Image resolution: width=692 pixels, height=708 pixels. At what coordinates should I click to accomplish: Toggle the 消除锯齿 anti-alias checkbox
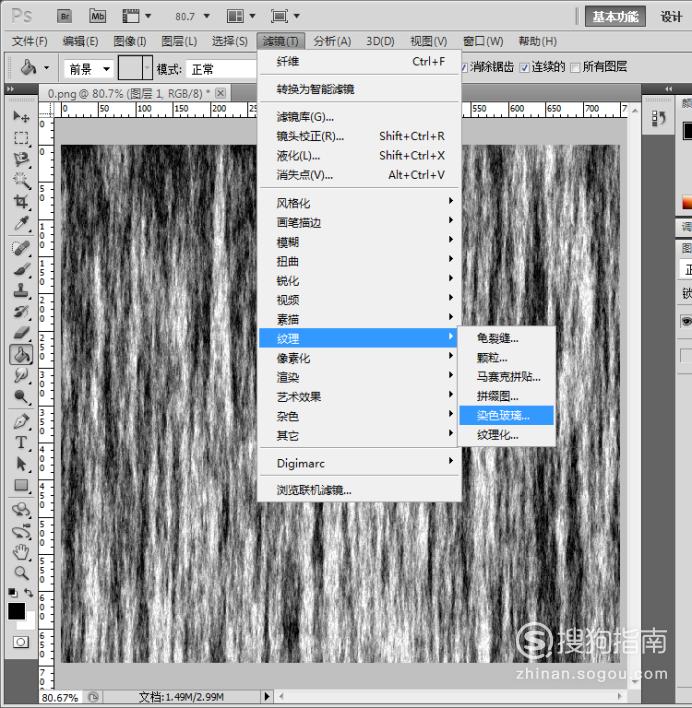[464, 68]
